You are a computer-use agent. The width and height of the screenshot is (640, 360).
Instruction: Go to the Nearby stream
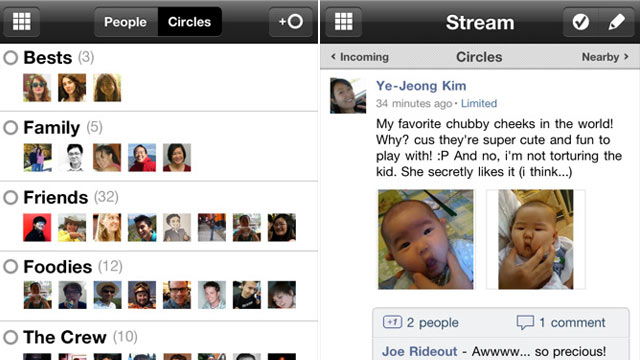(605, 57)
